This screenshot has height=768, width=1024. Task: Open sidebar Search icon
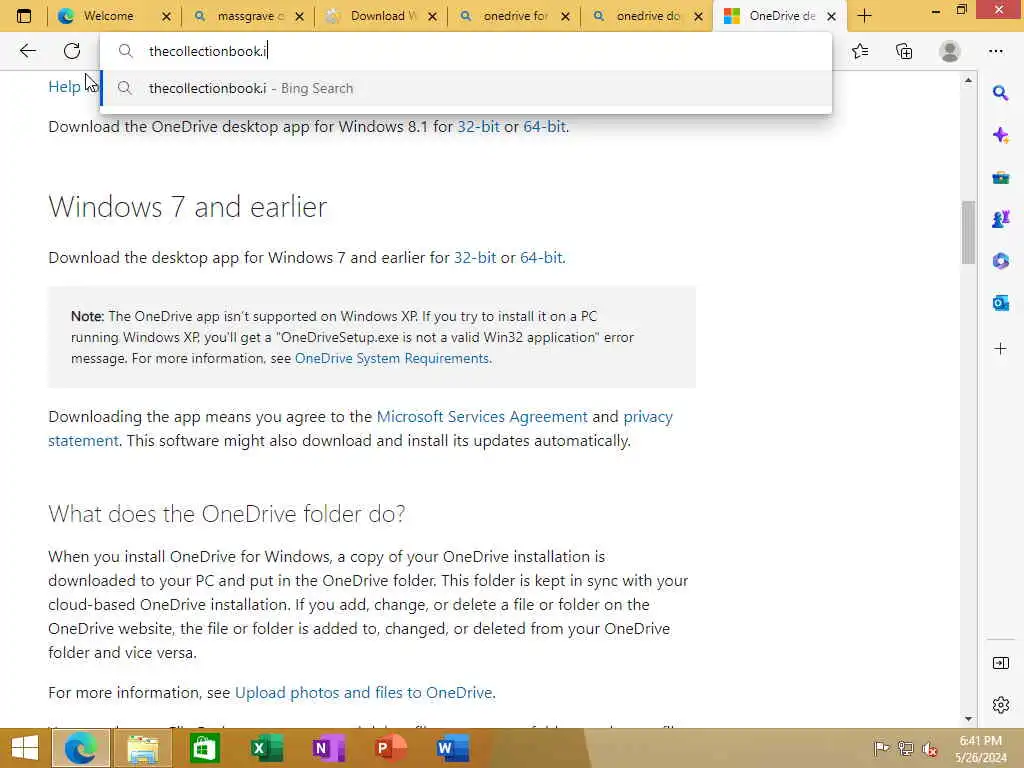coord(1000,93)
